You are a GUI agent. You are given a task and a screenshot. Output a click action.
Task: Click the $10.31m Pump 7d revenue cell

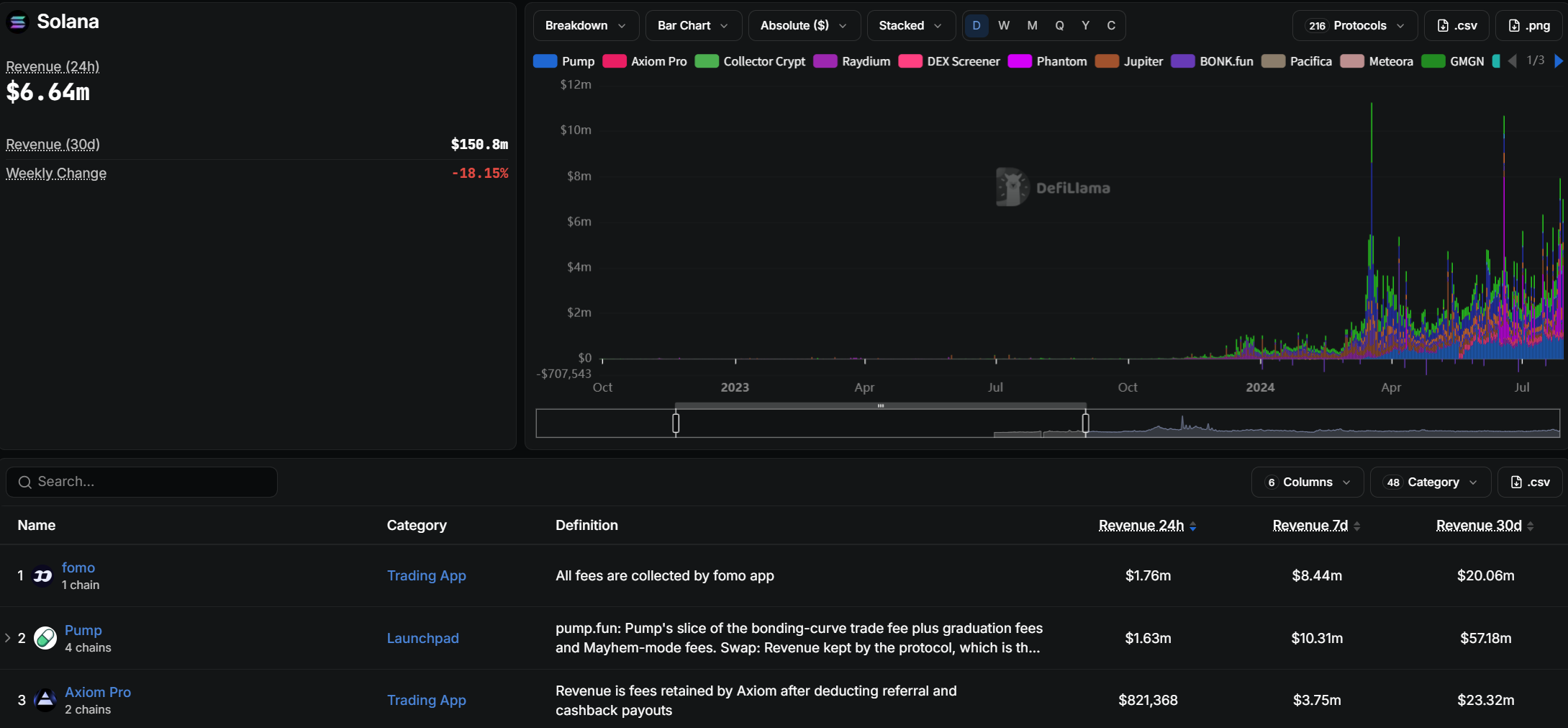tap(1317, 639)
